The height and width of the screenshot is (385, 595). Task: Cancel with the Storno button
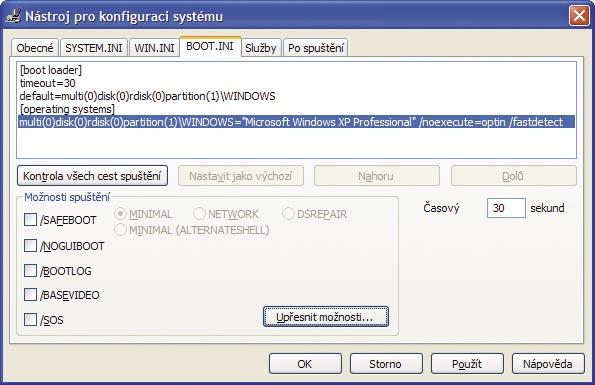(386, 364)
